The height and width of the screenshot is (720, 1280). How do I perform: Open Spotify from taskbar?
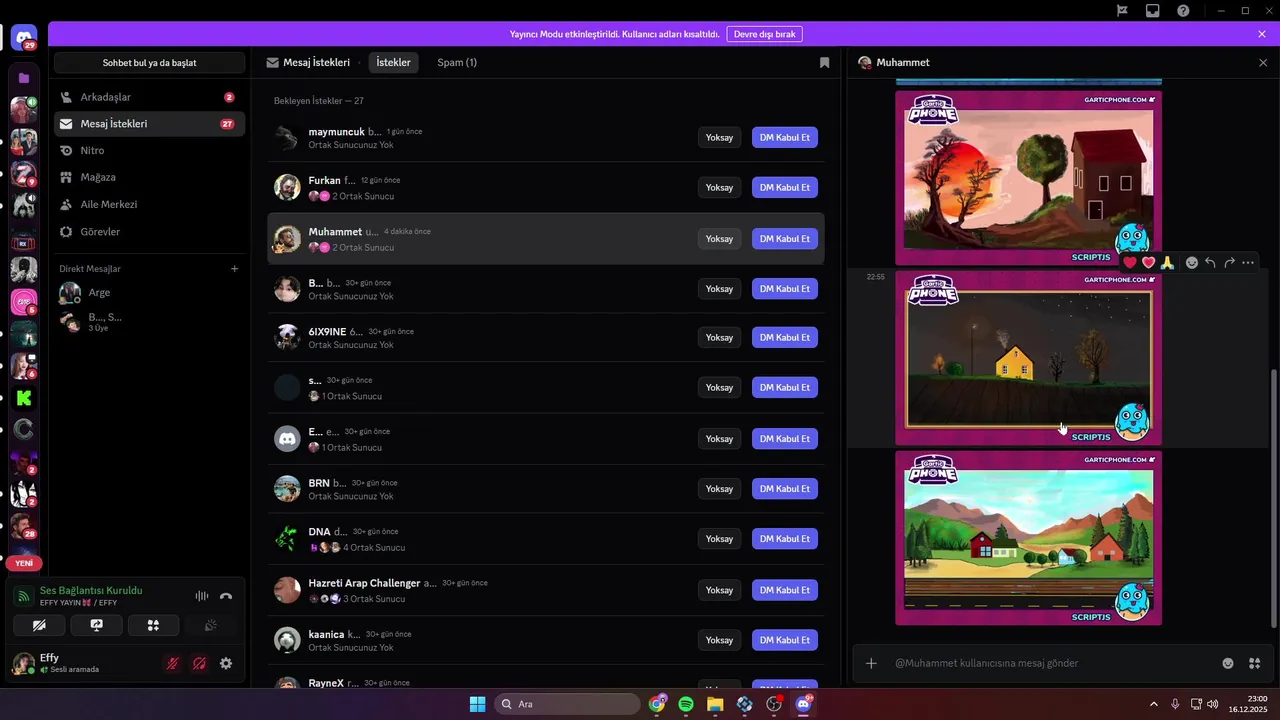[686, 704]
